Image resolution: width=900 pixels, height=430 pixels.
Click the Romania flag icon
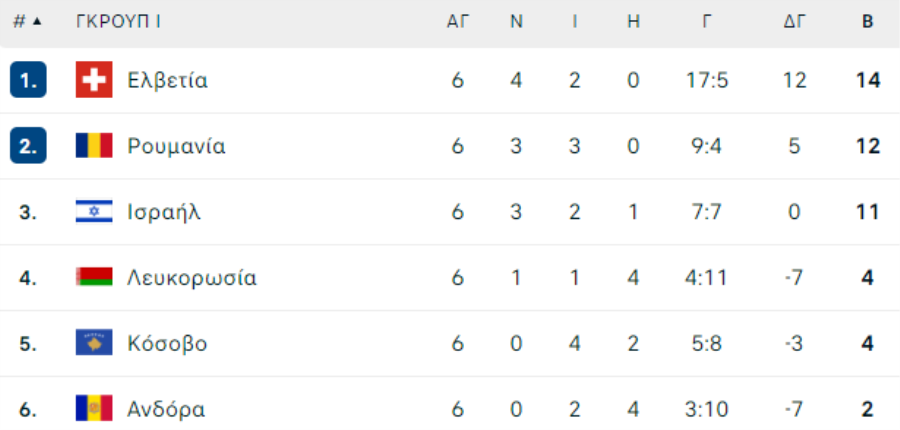click(94, 146)
